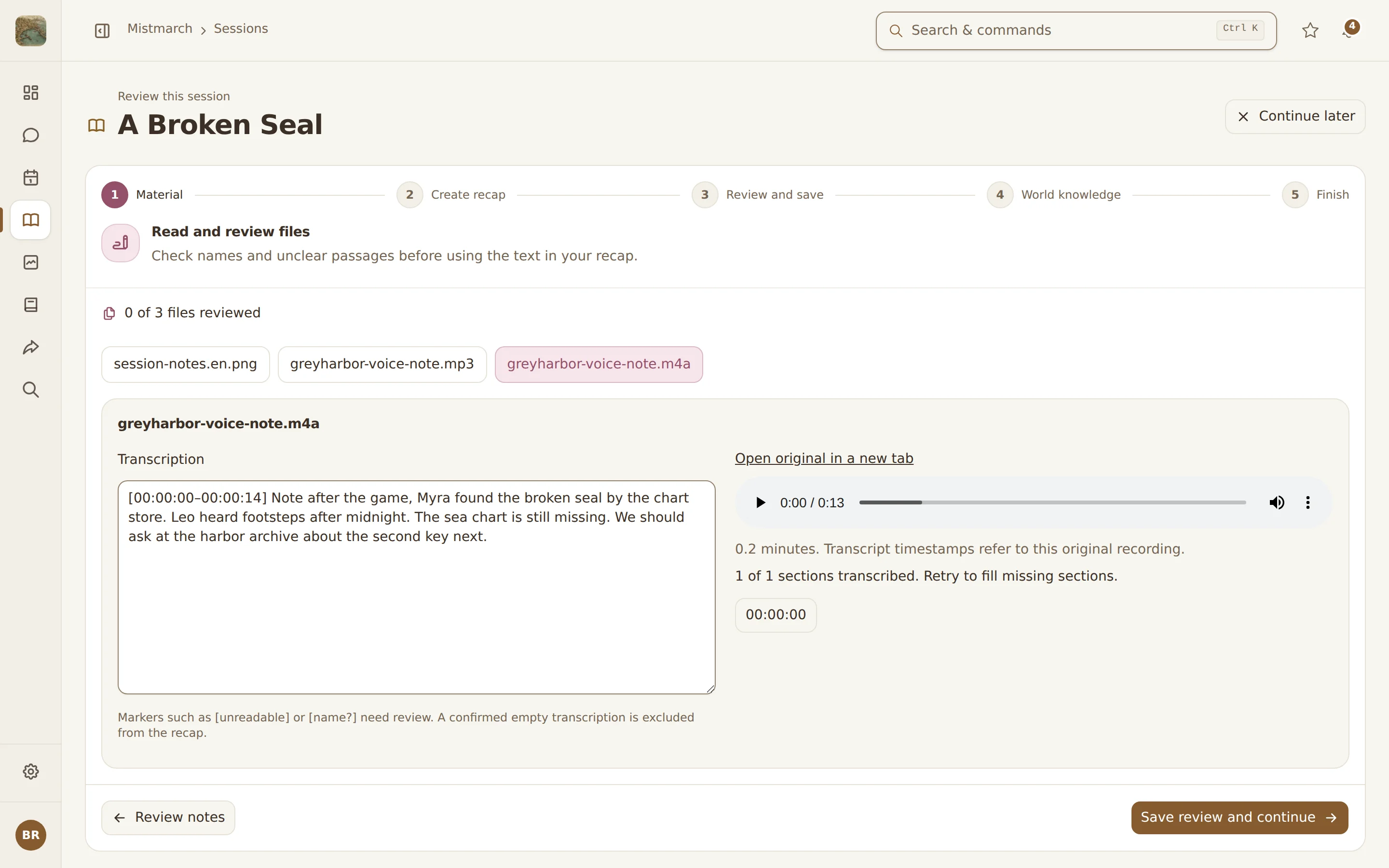Click into the Transcription text area
The height and width of the screenshot is (868, 1389).
click(416, 587)
